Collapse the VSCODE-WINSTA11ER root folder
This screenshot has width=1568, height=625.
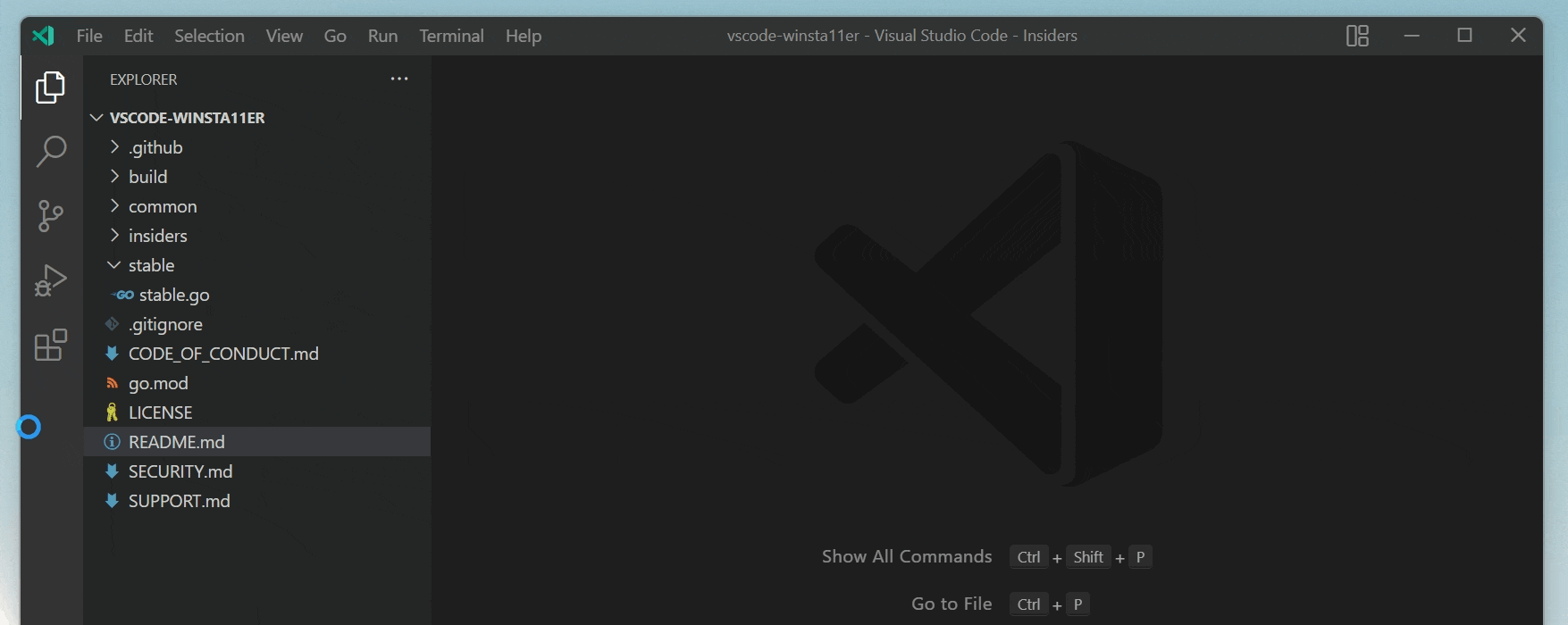[96, 118]
